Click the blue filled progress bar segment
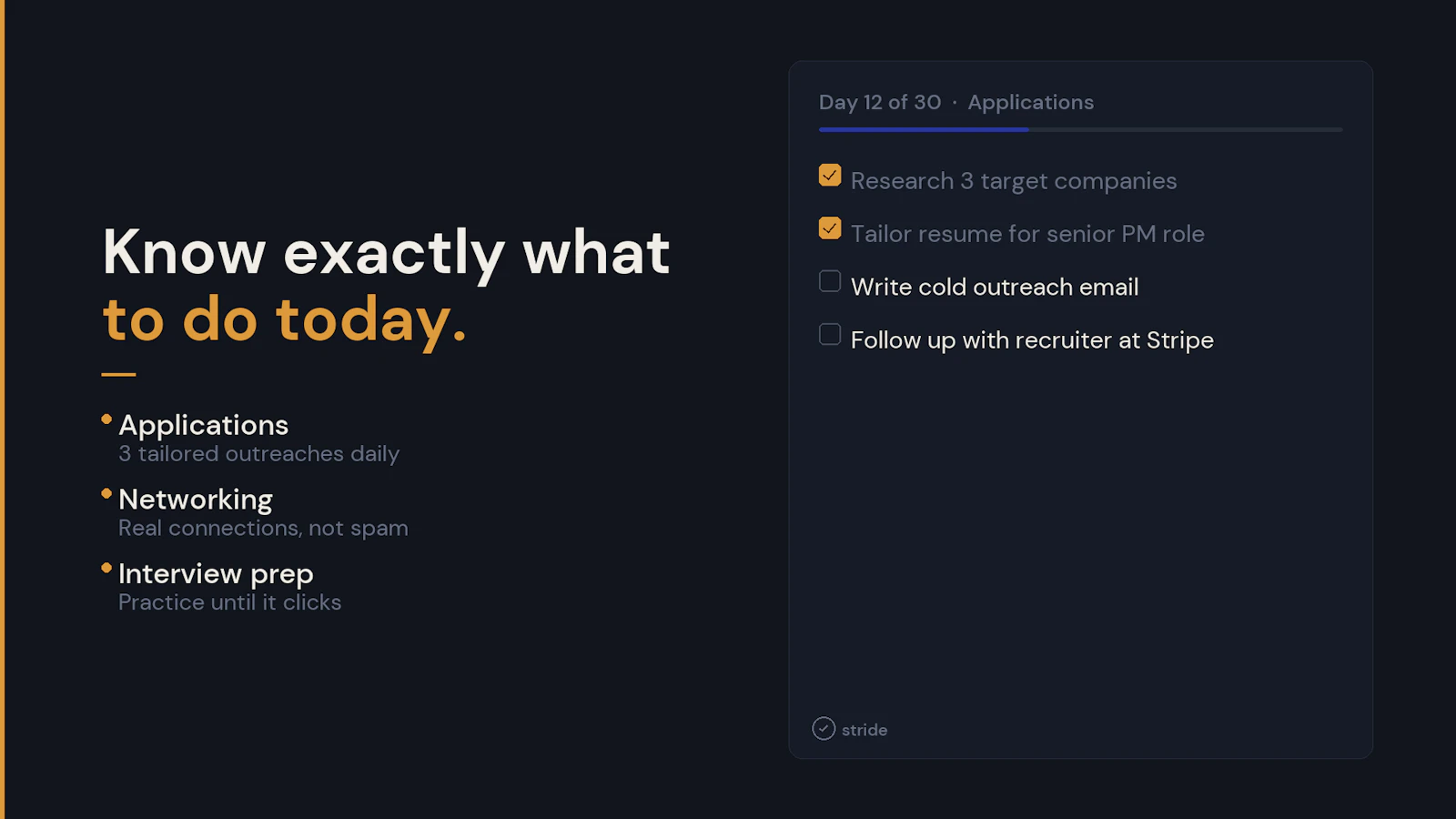This screenshot has height=819, width=1456. (924, 130)
